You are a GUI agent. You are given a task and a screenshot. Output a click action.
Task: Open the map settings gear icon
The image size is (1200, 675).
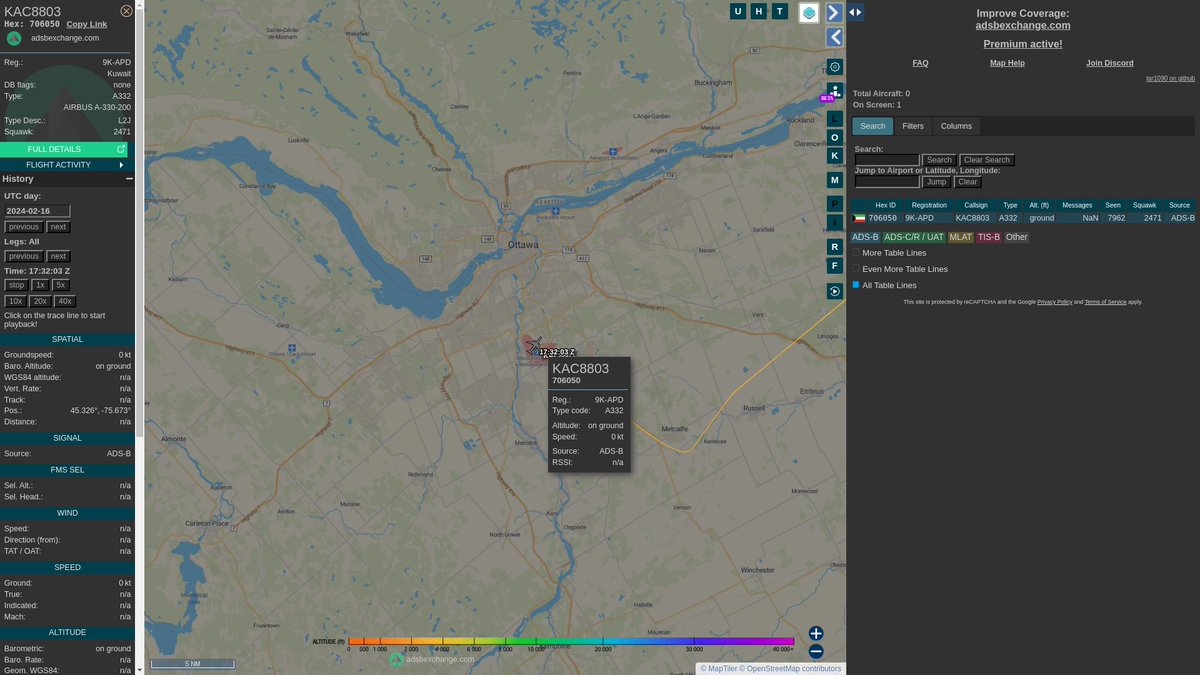[834, 66]
